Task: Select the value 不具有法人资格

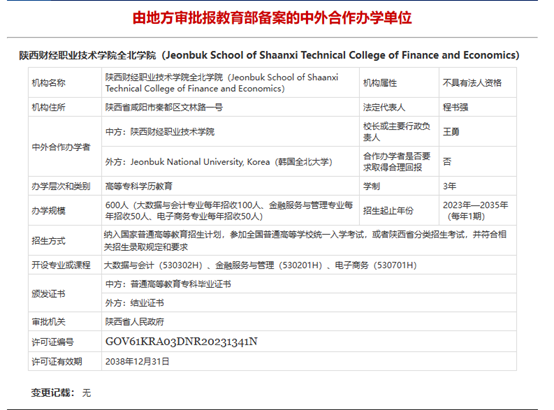Action: tap(472, 83)
